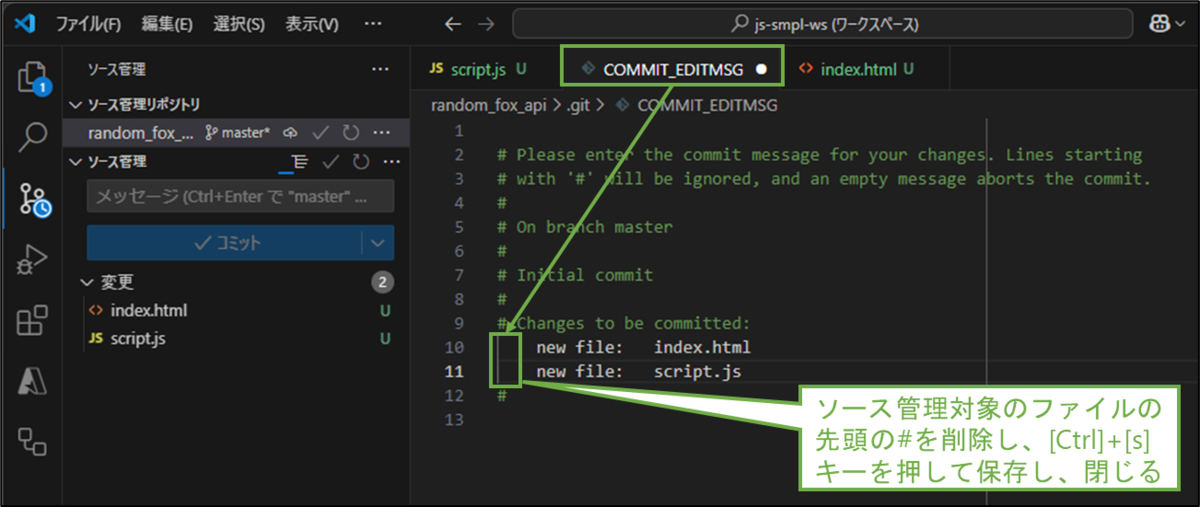Image resolution: width=1200 pixels, height=507 pixels.
Task: Click the Copilot icon in title bar
Action: point(1160,24)
